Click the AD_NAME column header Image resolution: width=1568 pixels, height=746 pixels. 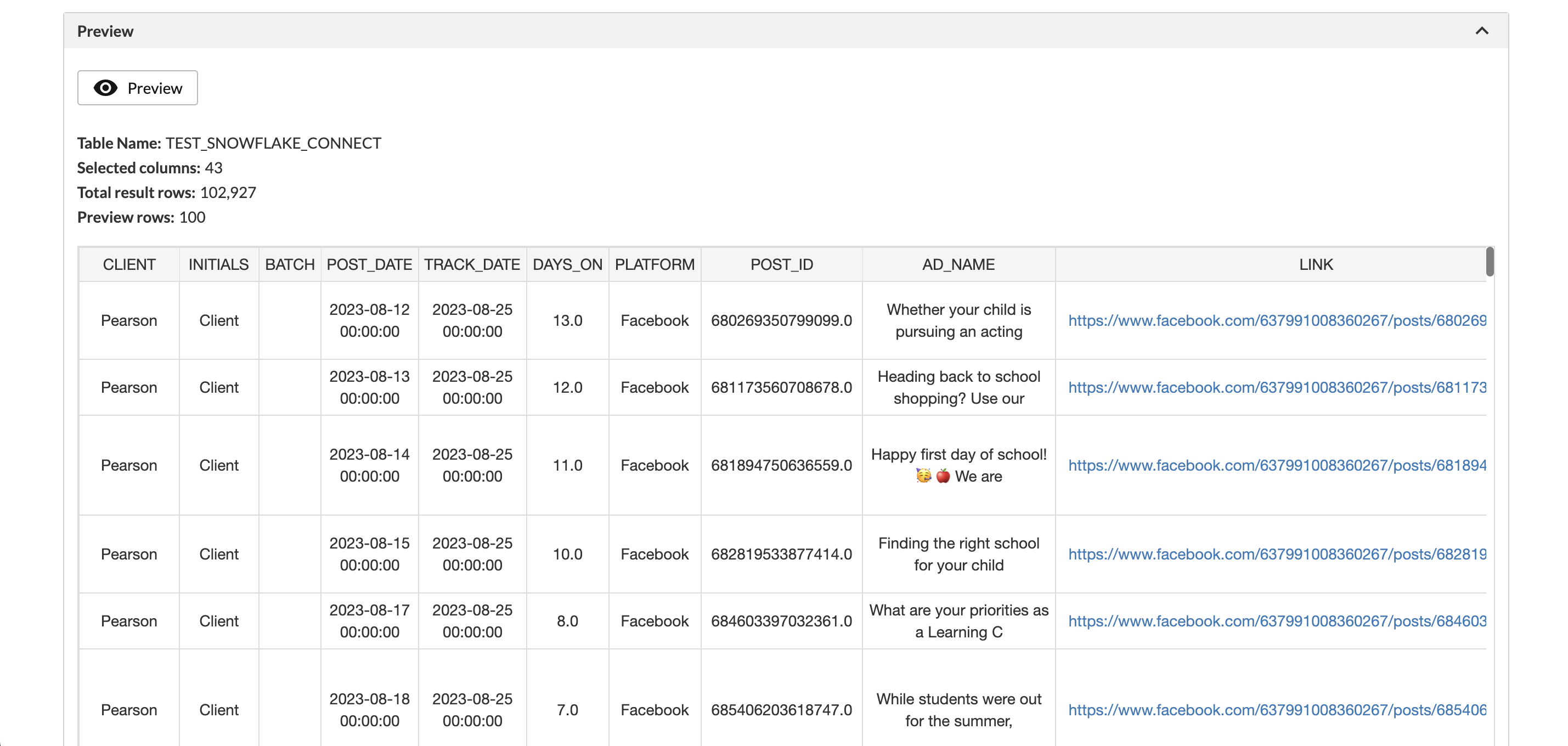tap(958, 265)
